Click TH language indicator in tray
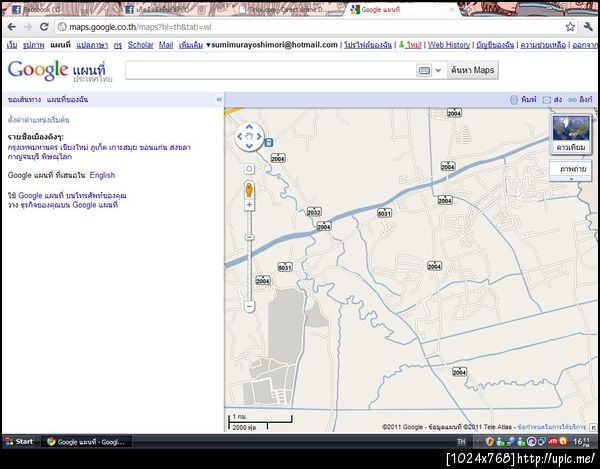Viewport: 600px width, 469px height. [x=461, y=441]
